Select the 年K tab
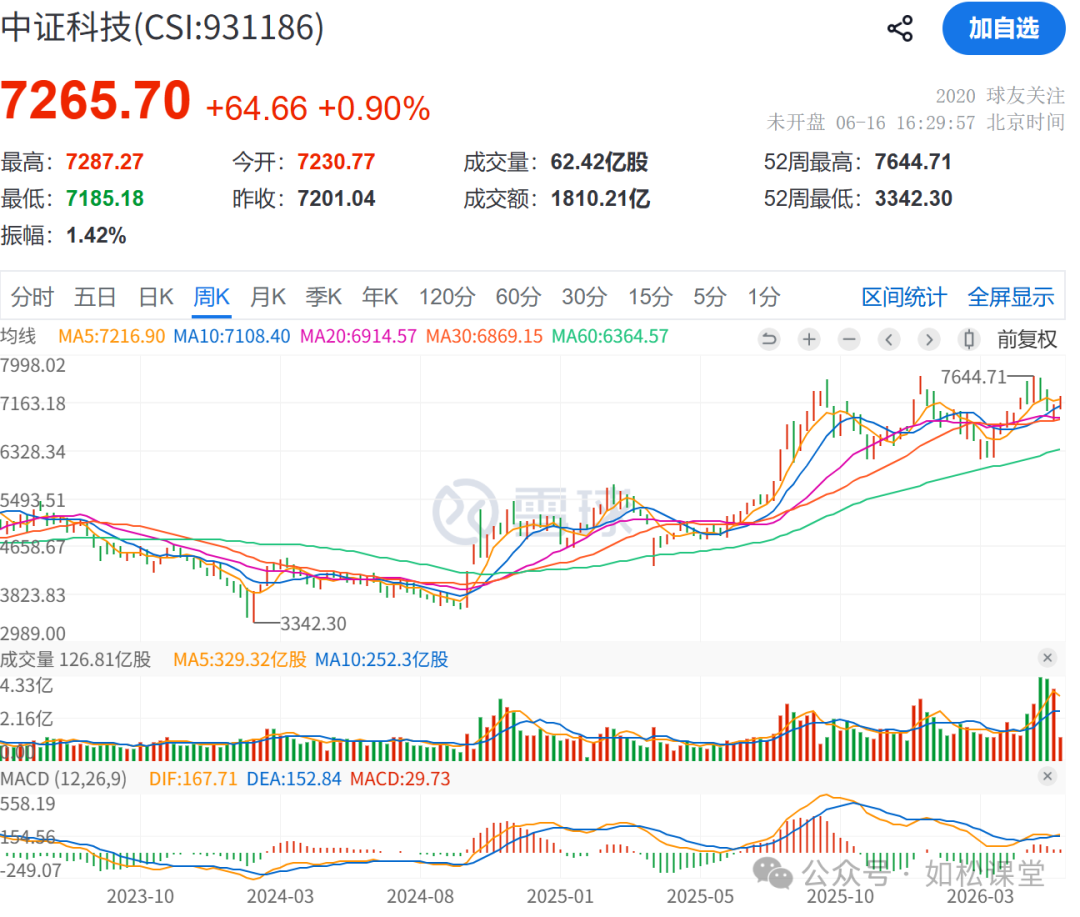Image resolution: width=1080 pixels, height=917 pixels. [380, 297]
